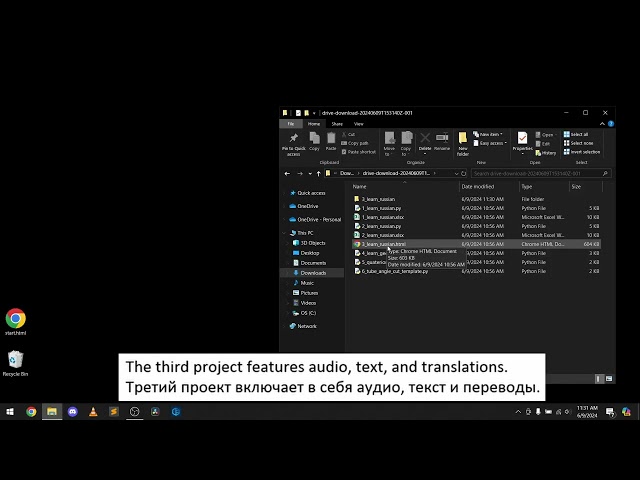The image size is (640, 480).
Task: Select Desktop in the navigation pane
Action: [306, 253]
